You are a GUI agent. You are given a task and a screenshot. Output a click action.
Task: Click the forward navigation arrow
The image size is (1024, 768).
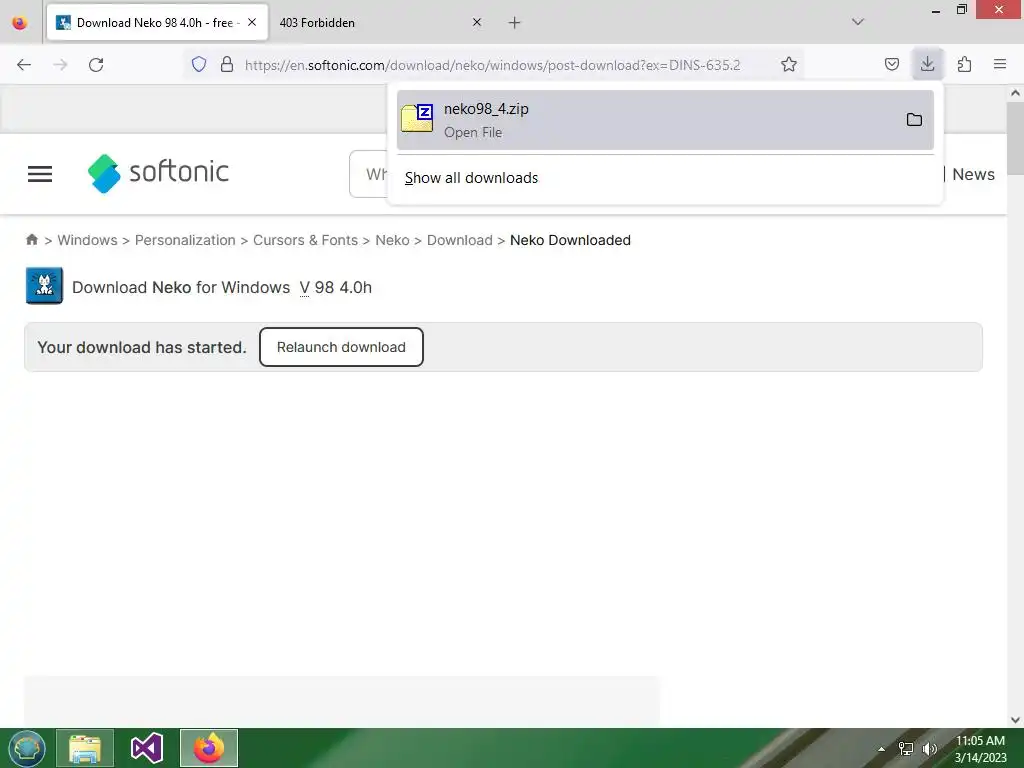click(60, 65)
